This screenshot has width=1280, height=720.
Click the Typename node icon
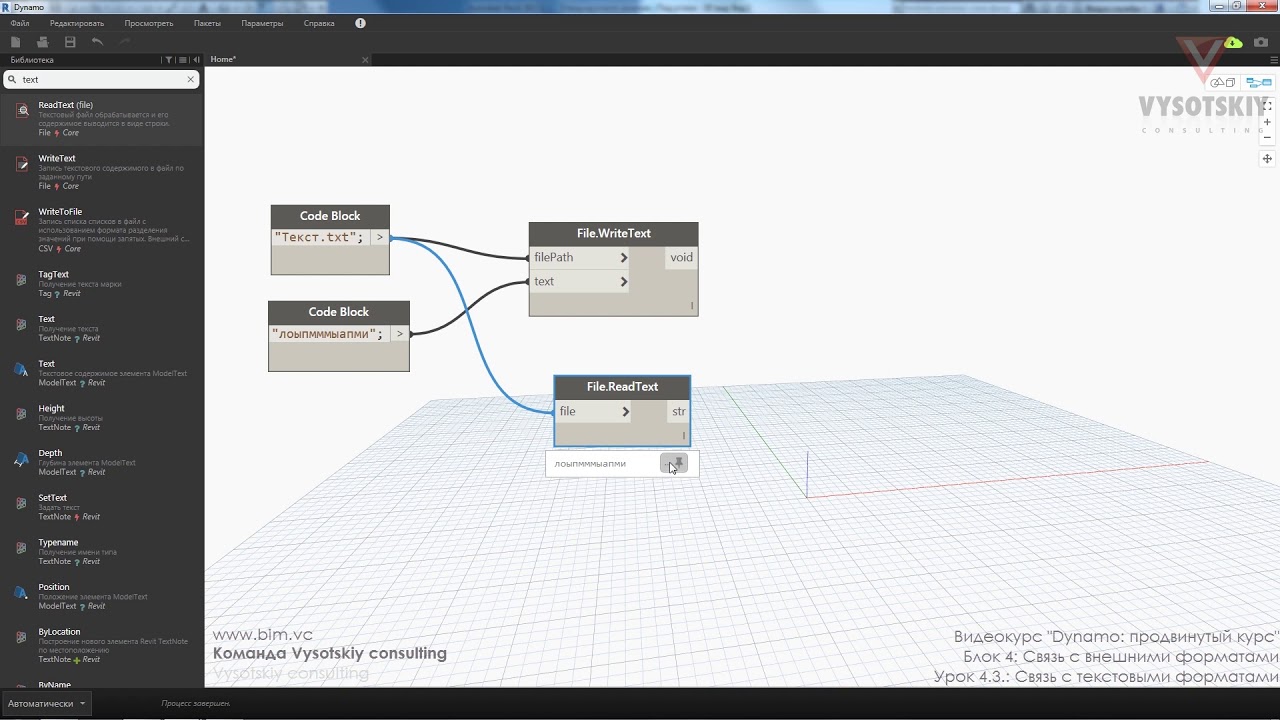pos(21,548)
